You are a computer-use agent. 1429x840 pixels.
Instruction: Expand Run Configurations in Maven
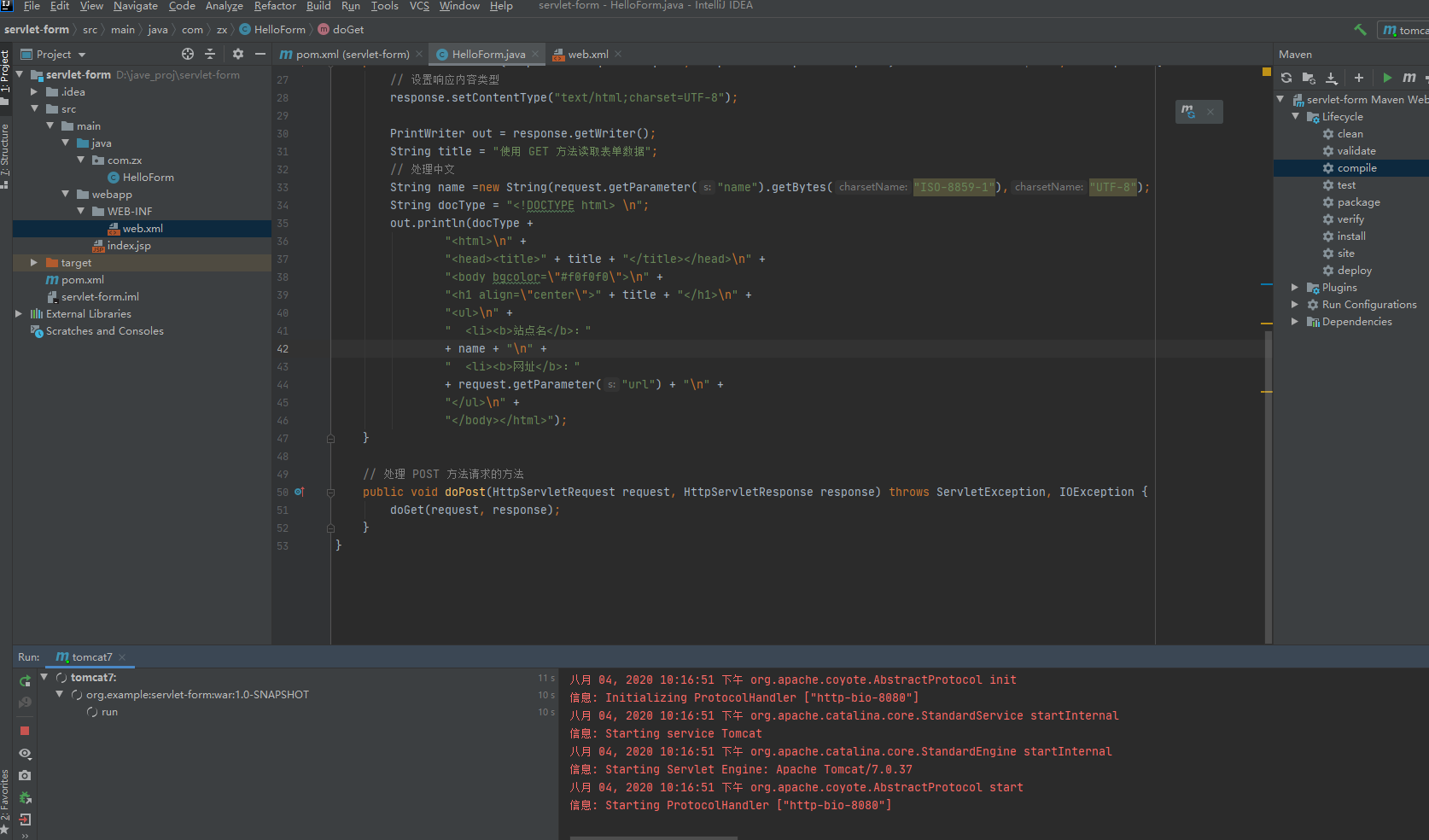[x=1296, y=304]
